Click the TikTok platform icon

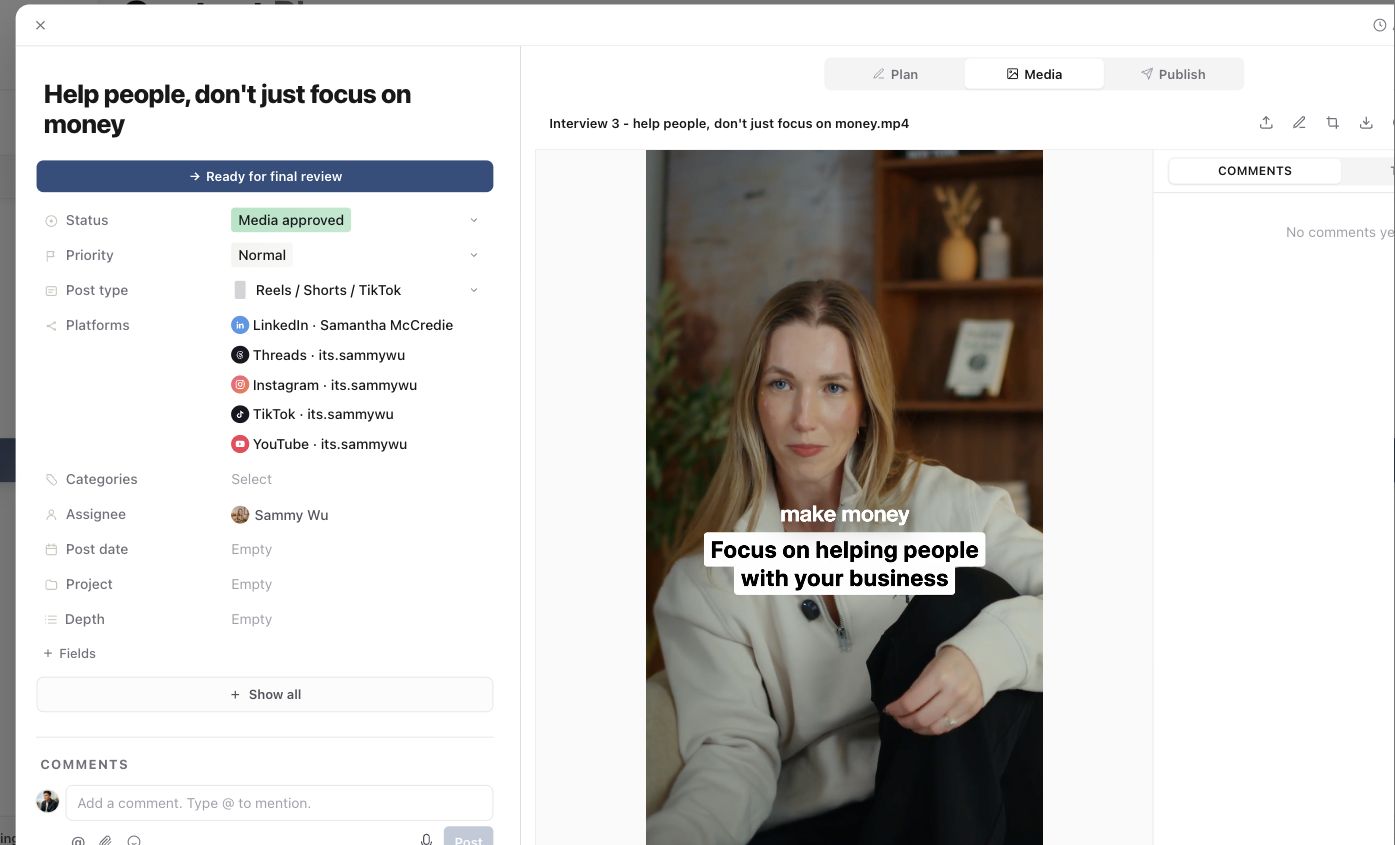tap(240, 414)
